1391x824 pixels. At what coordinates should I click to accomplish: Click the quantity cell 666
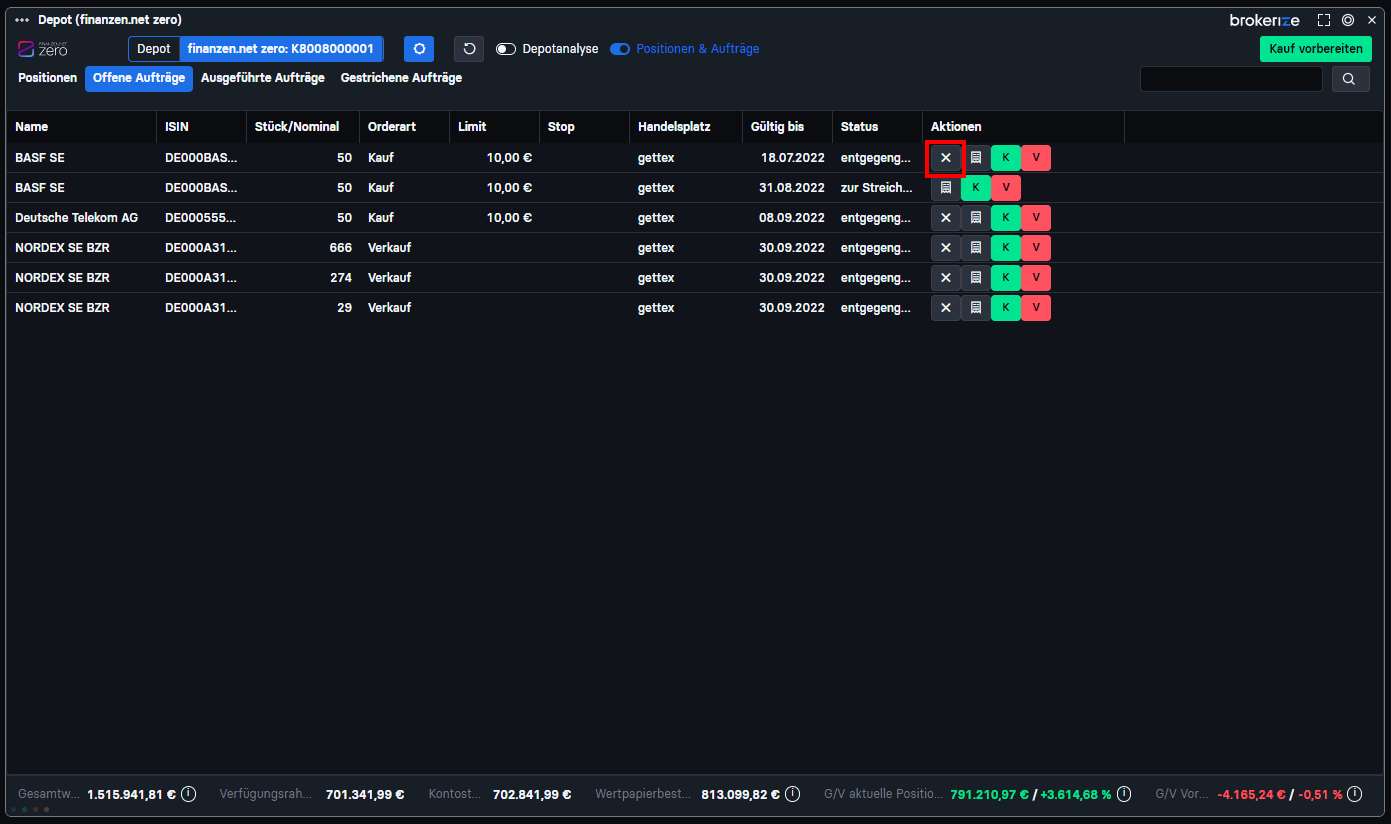[x=303, y=248]
